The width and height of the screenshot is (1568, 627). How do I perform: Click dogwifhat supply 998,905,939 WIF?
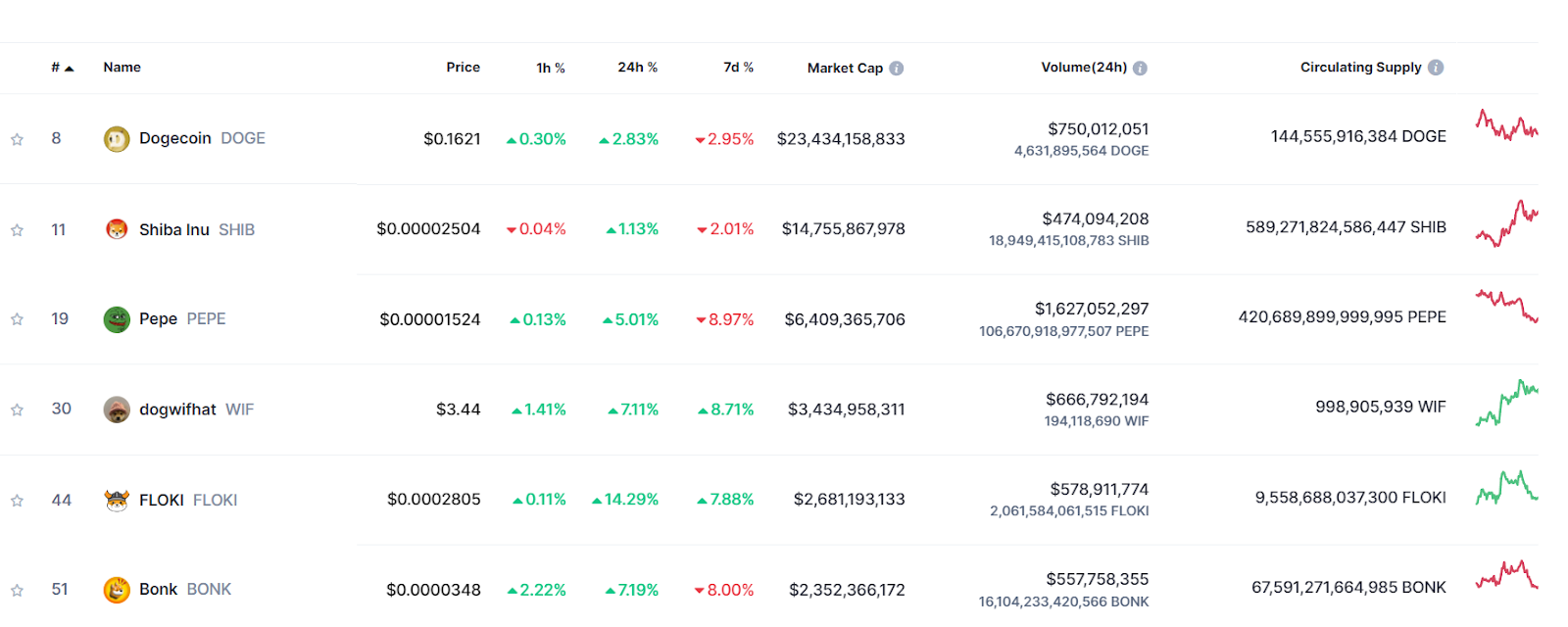(x=1381, y=408)
